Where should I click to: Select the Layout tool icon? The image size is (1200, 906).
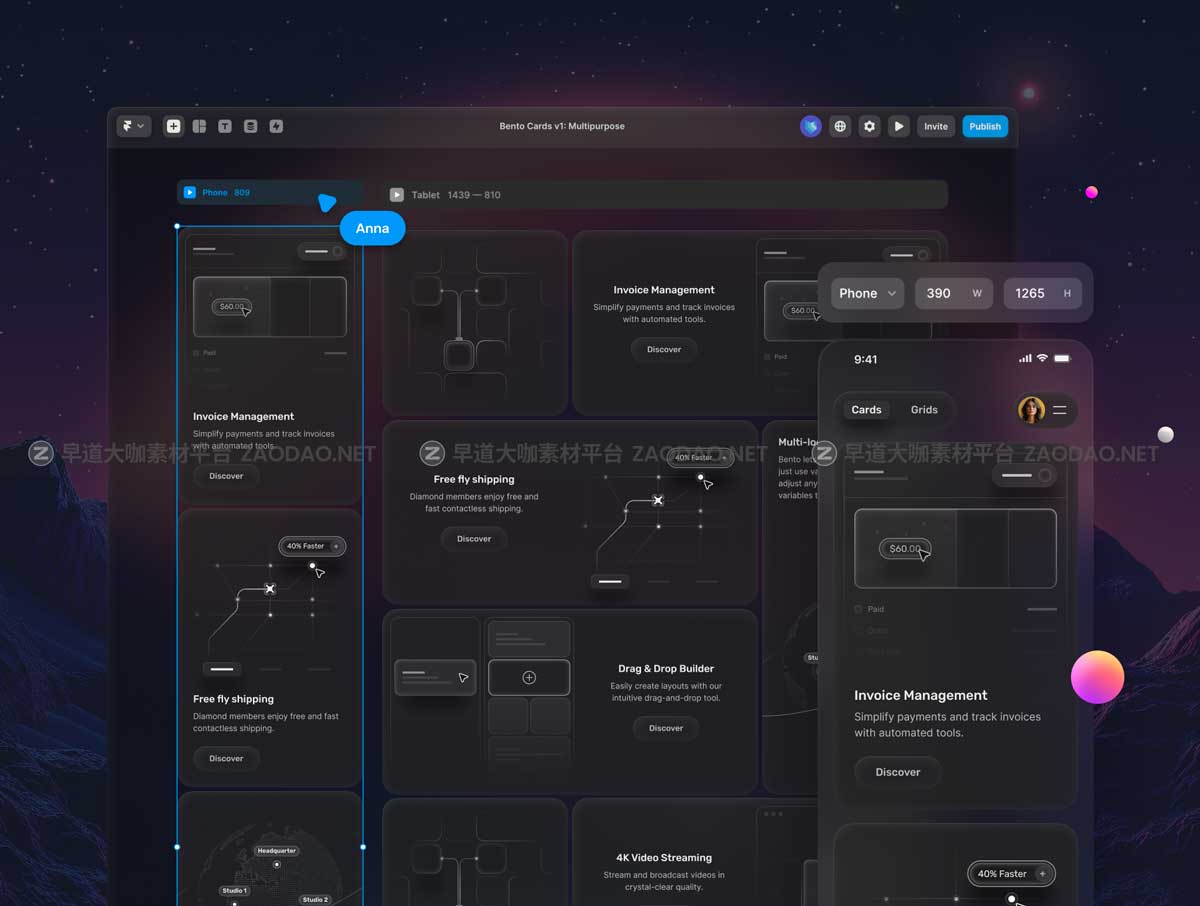click(199, 126)
